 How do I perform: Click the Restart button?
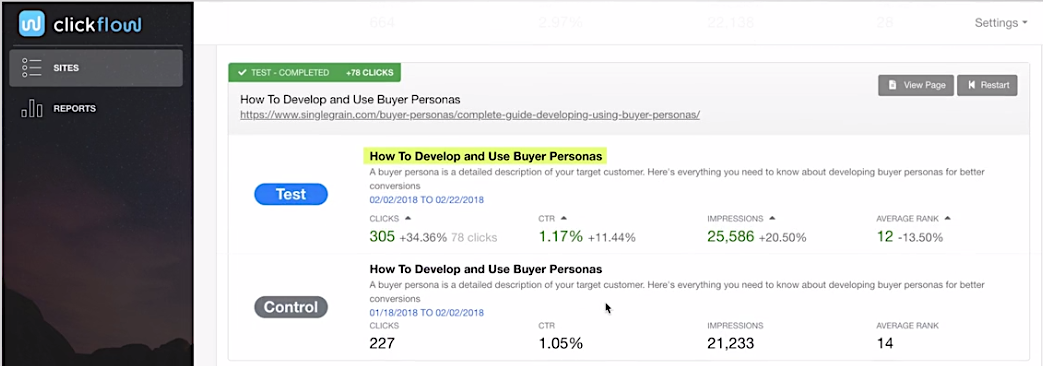(x=987, y=85)
